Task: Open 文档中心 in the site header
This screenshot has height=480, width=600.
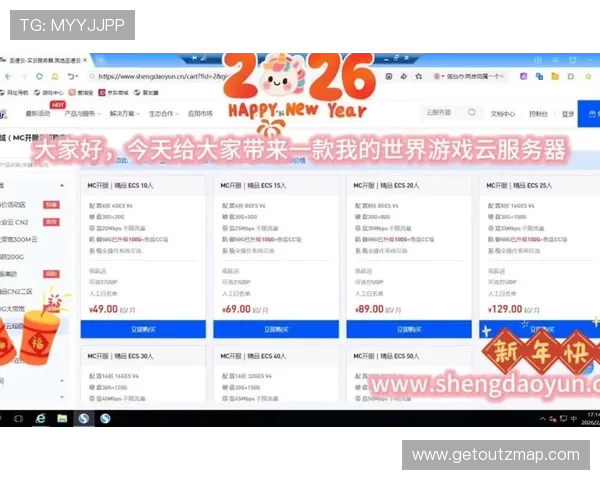Action: tap(503, 114)
